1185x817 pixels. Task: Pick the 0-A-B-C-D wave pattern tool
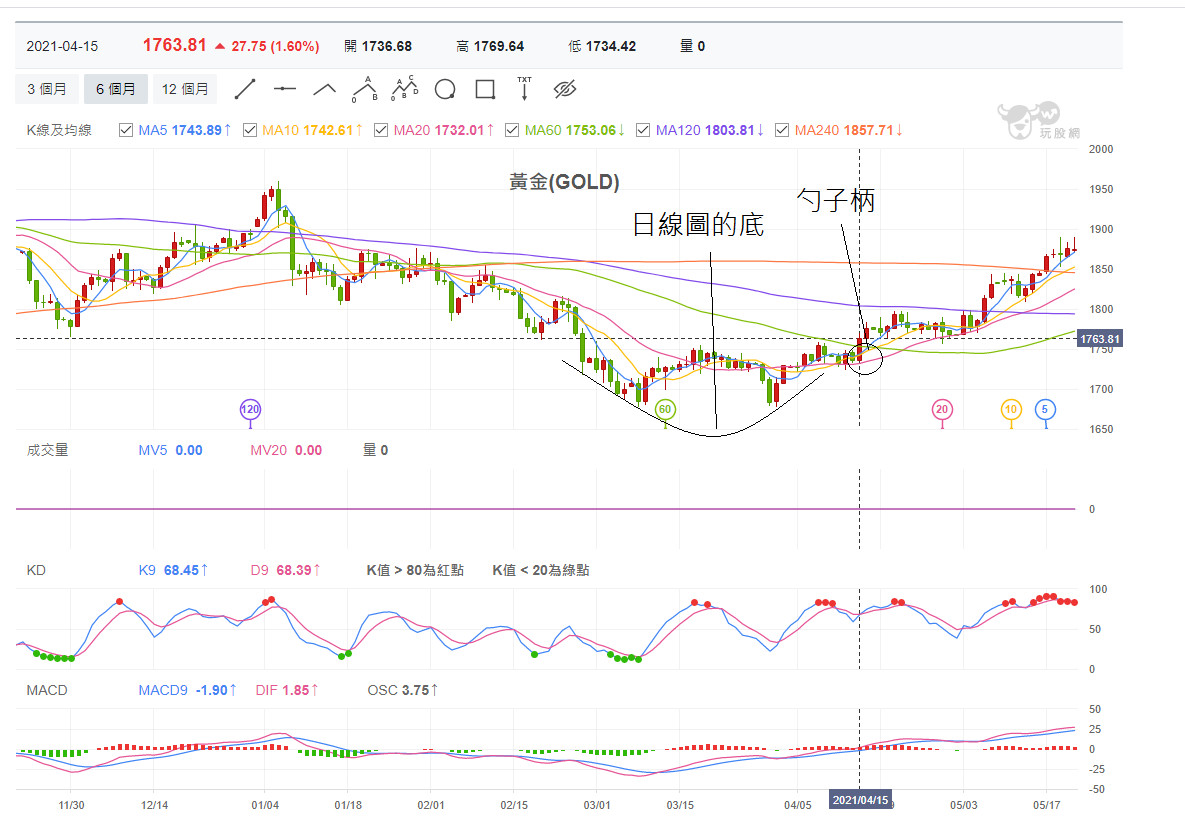pyautogui.click(x=404, y=89)
